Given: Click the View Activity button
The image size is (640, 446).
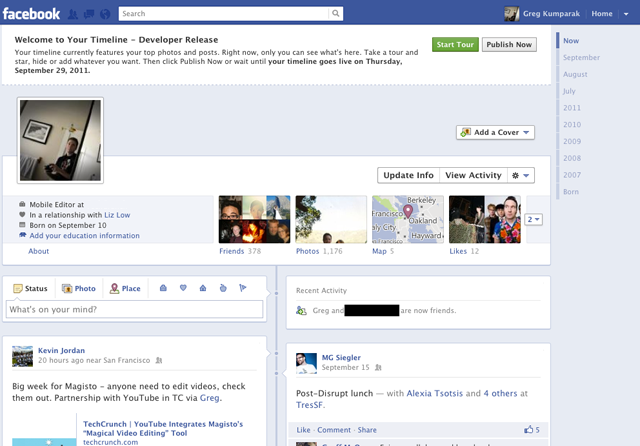Looking at the screenshot, I should point(473,175).
